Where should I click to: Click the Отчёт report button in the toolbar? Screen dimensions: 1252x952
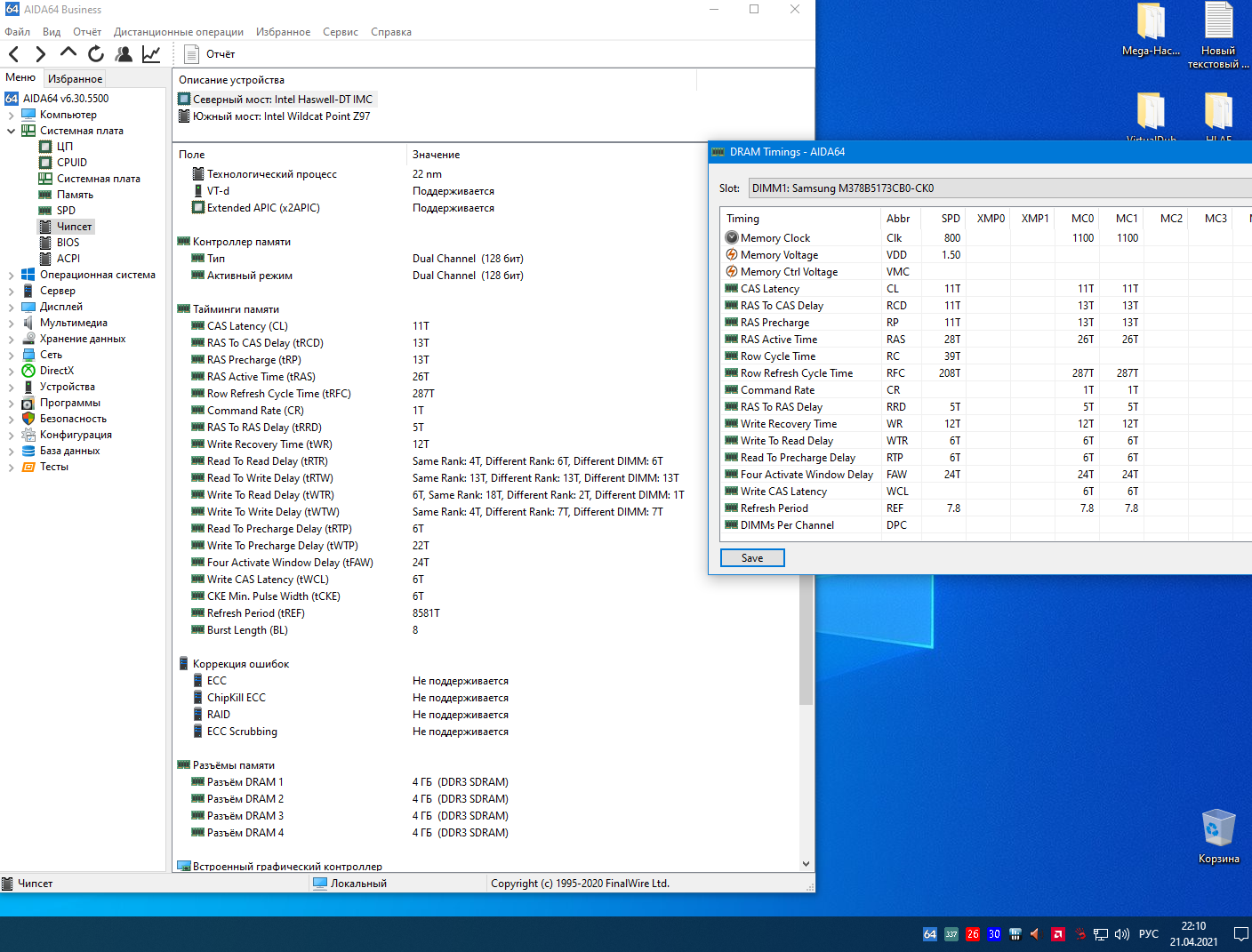tap(210, 54)
